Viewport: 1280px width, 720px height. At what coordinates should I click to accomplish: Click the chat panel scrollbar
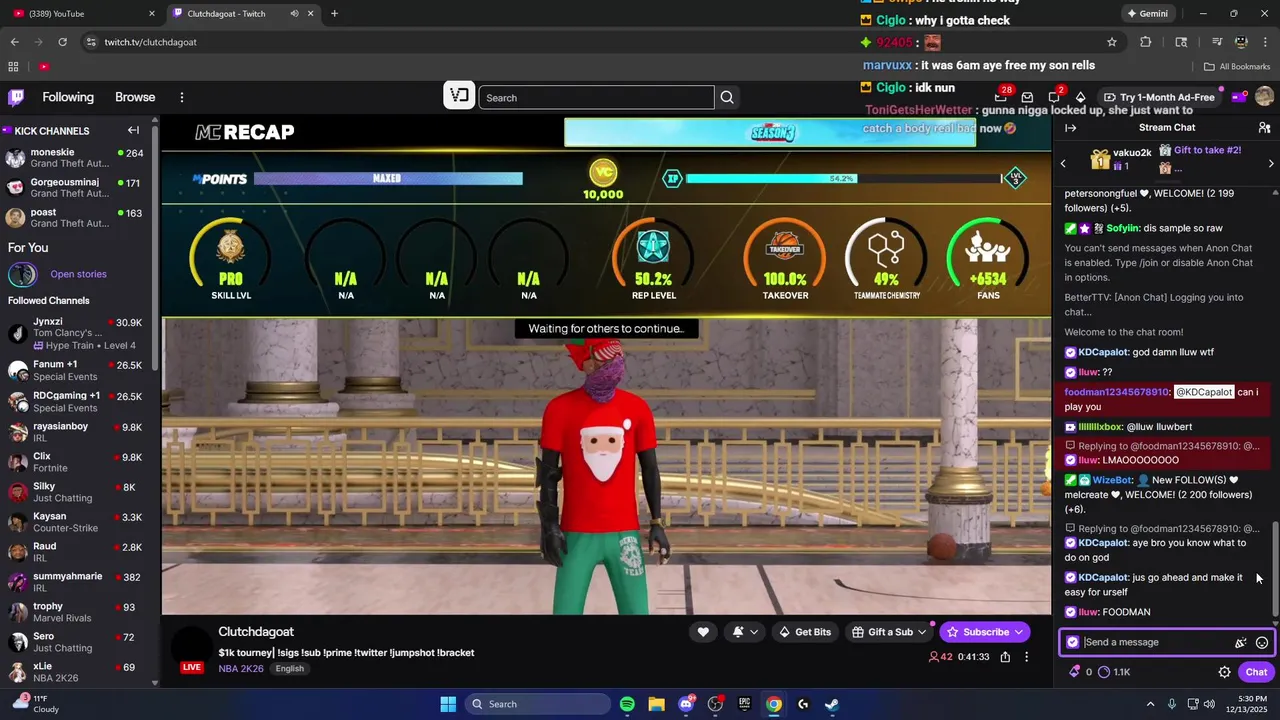tap(1275, 570)
